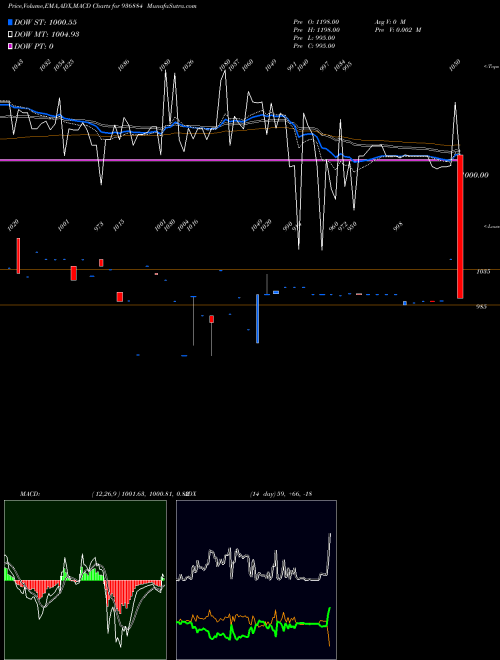This screenshot has width=500, height=660.
Task: Click the blue DOW ST legend swatch
Action: tap(10, 22)
